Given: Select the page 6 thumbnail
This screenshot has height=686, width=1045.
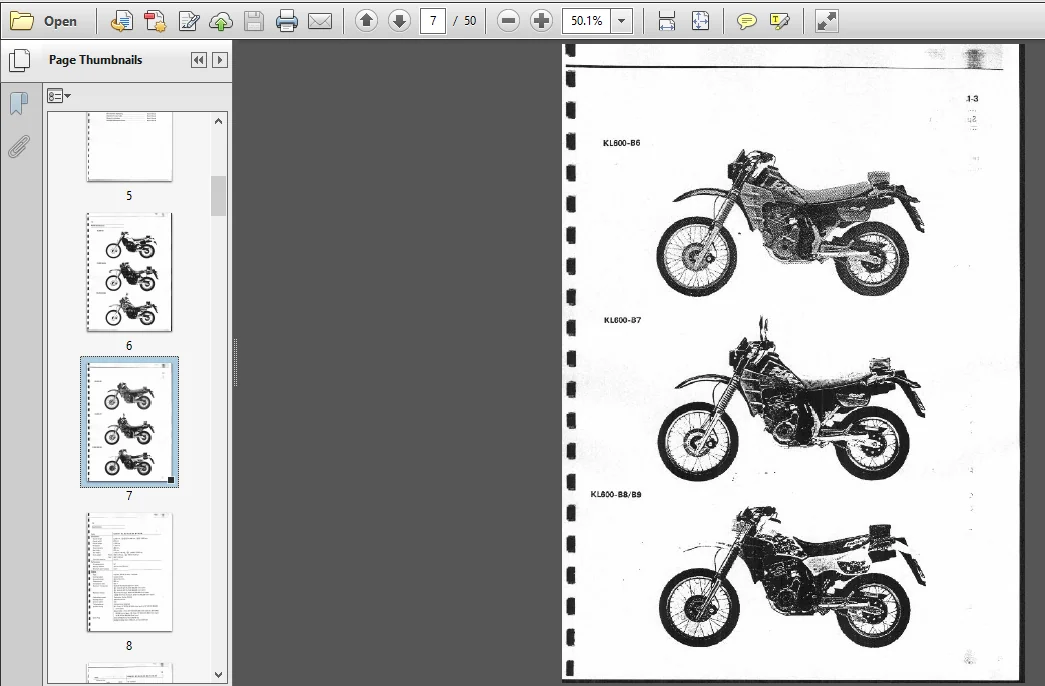Looking at the screenshot, I should (129, 272).
